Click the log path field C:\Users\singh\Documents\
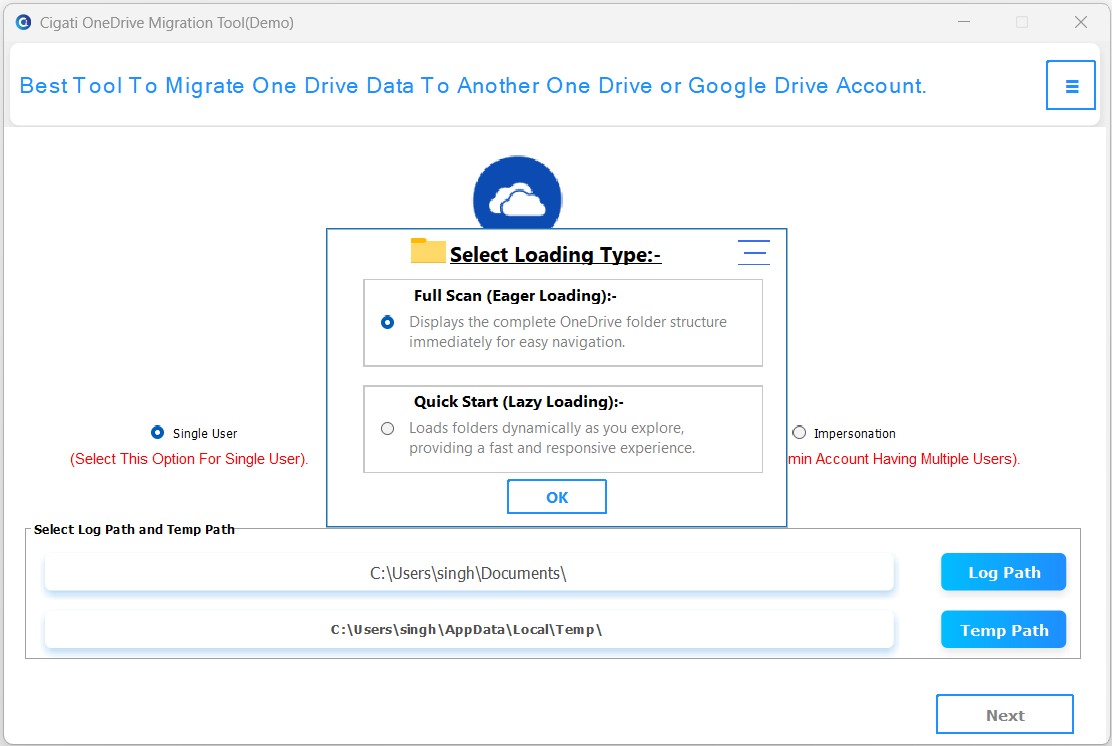1112x746 pixels. [469, 572]
